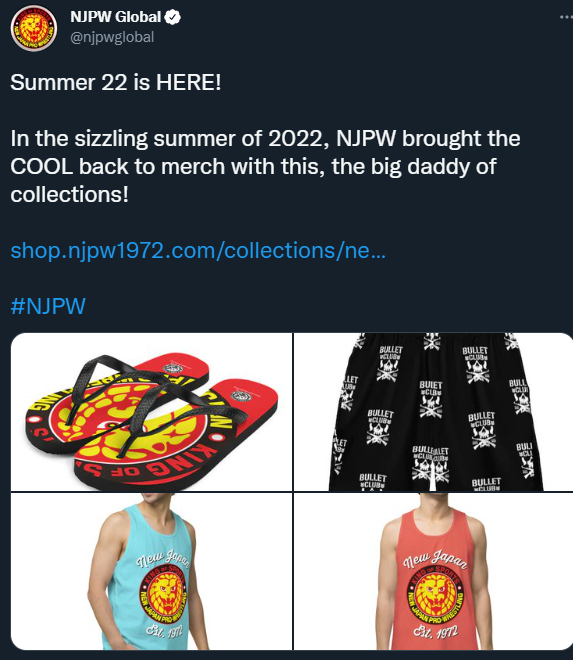573x660 pixels.
Task: Click the "Summer 22 is HERE!" tweet text
Action: click(115, 82)
